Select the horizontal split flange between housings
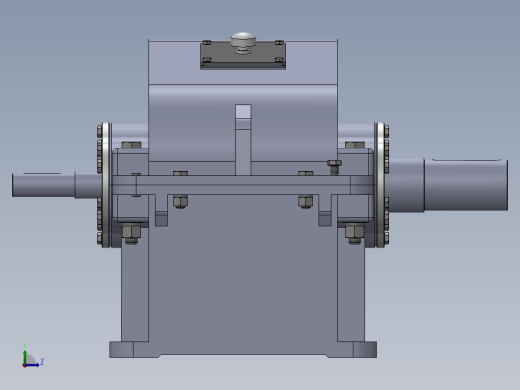 pos(243,185)
